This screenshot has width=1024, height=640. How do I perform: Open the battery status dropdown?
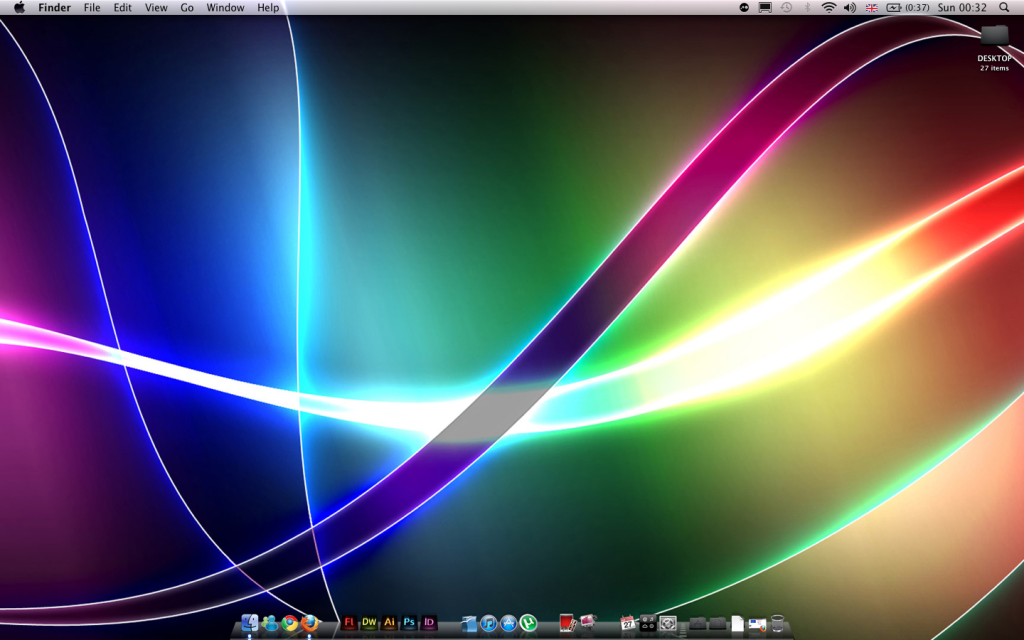pyautogui.click(x=894, y=8)
